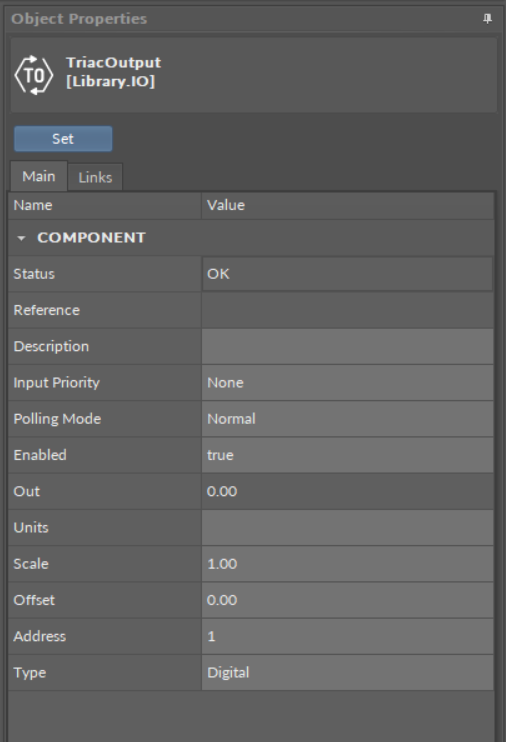Viewport: 506px width, 742px height.
Task: Select the Out value cell
Action: pos(347,491)
